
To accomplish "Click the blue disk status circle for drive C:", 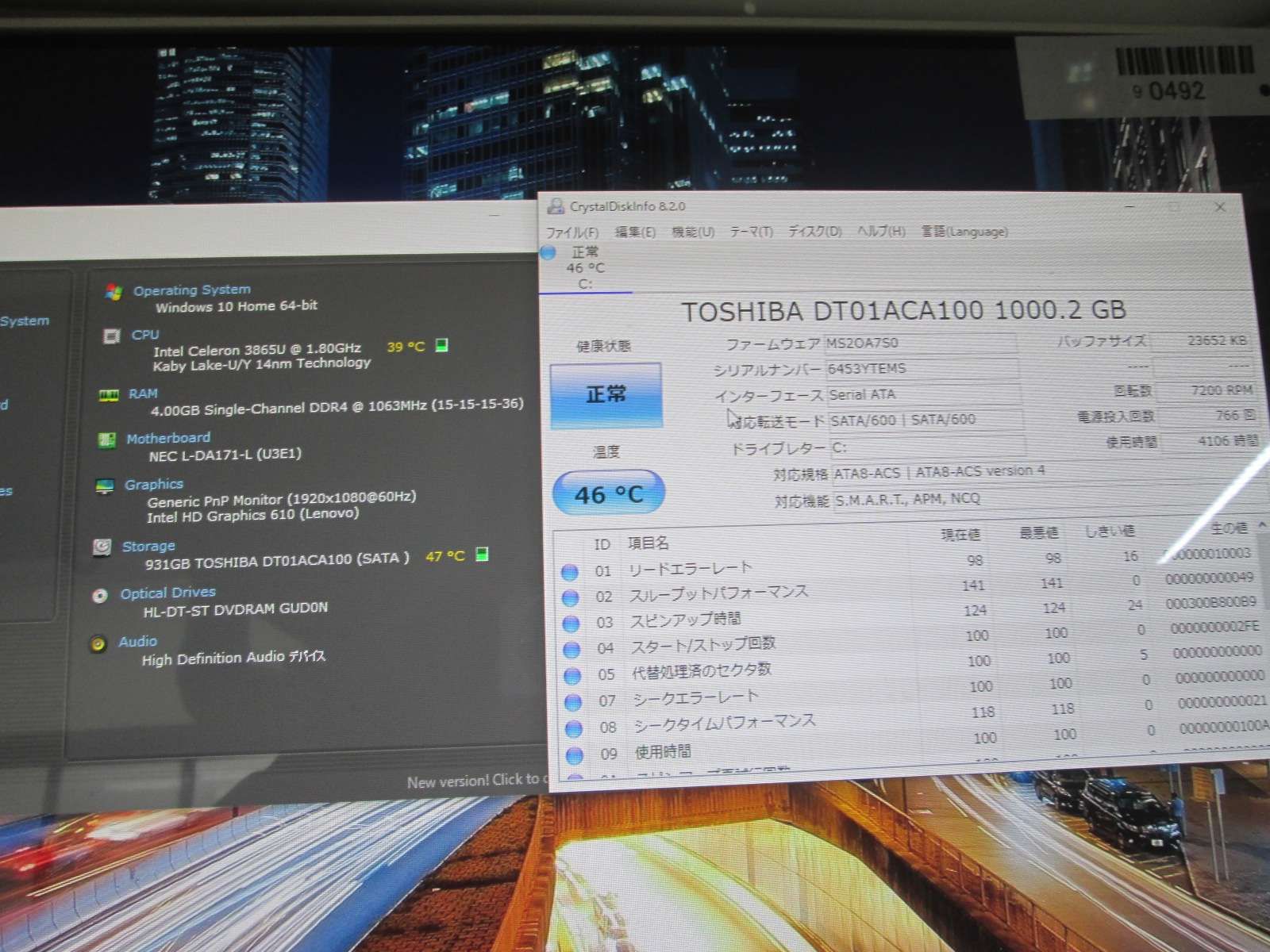I will click(x=548, y=253).
